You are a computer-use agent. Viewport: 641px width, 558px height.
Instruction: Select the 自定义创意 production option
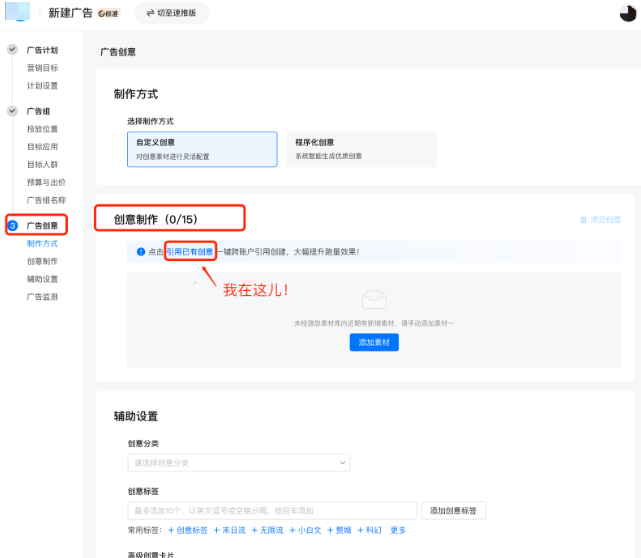202,149
